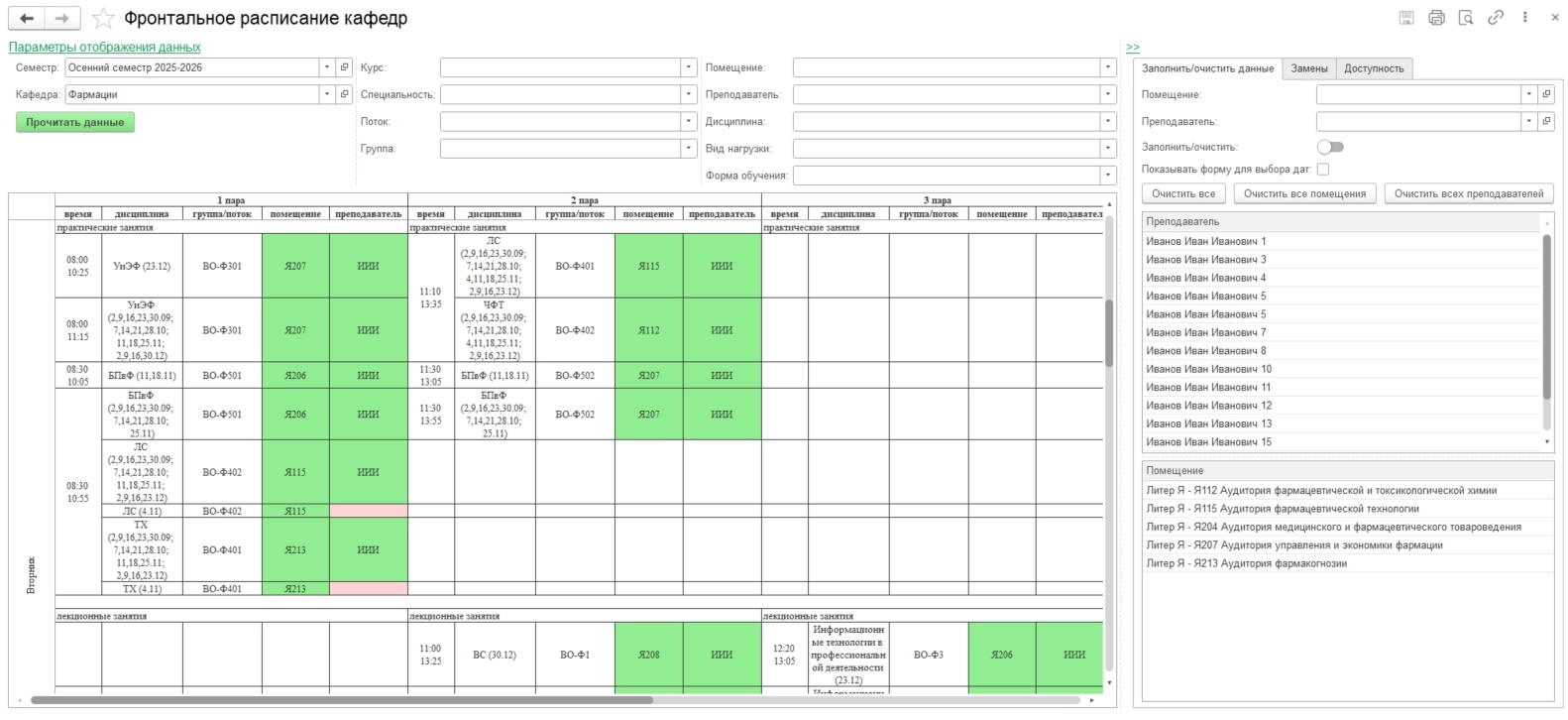Toggle the Заполнить/очистить switch
Viewport: 1568px width, 720px height.
coord(1330,147)
